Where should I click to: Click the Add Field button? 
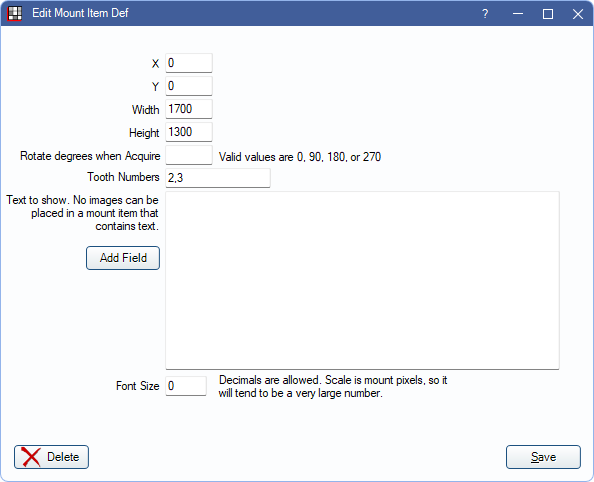coord(123,258)
